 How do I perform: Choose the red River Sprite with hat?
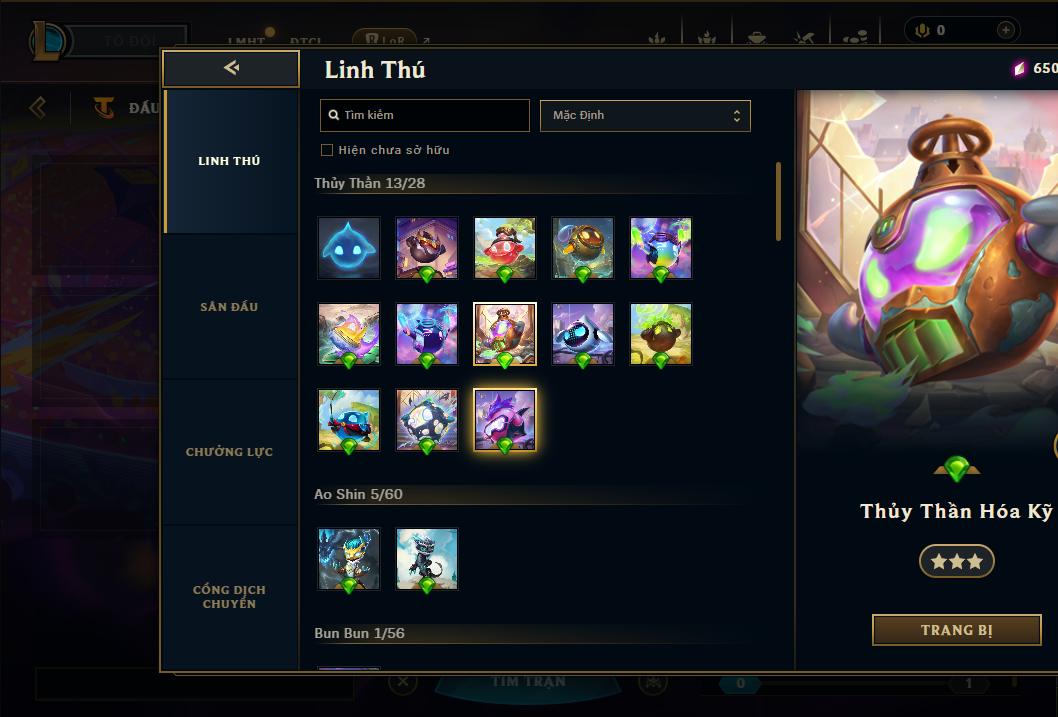pyautogui.click(x=505, y=248)
